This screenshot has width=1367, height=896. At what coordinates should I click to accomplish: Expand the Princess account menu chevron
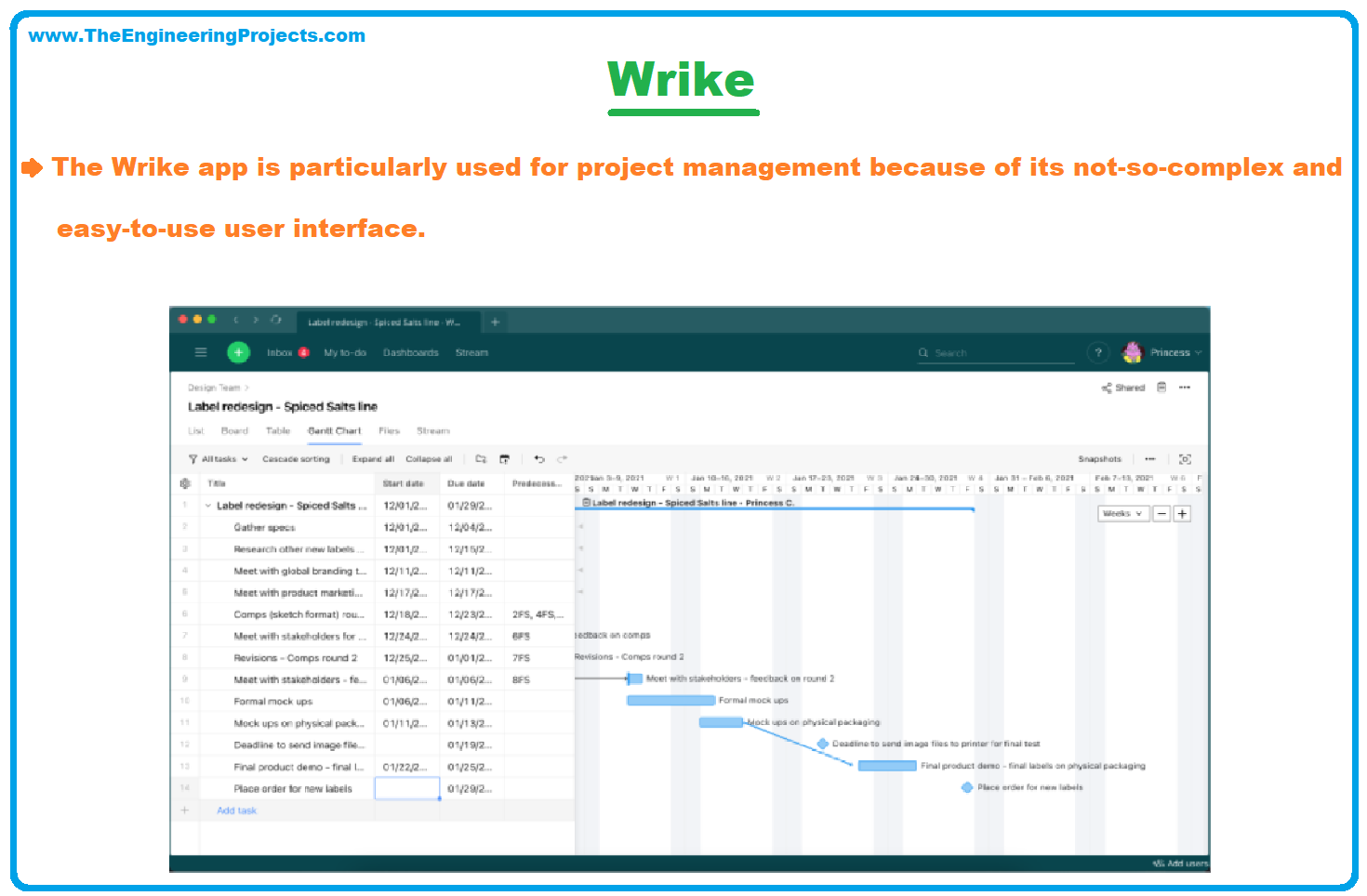coord(1198,353)
